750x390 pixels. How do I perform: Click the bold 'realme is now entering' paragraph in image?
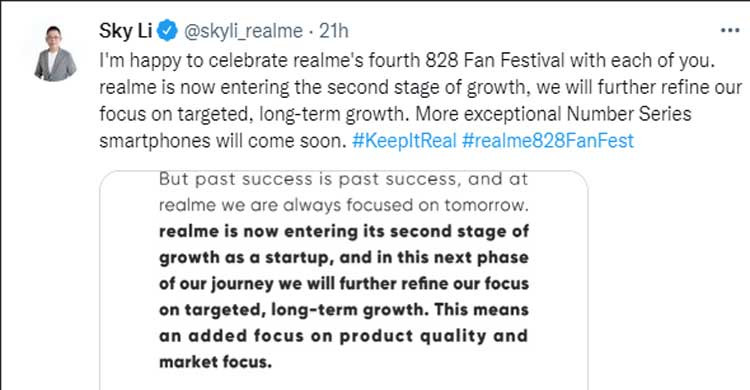click(343, 297)
